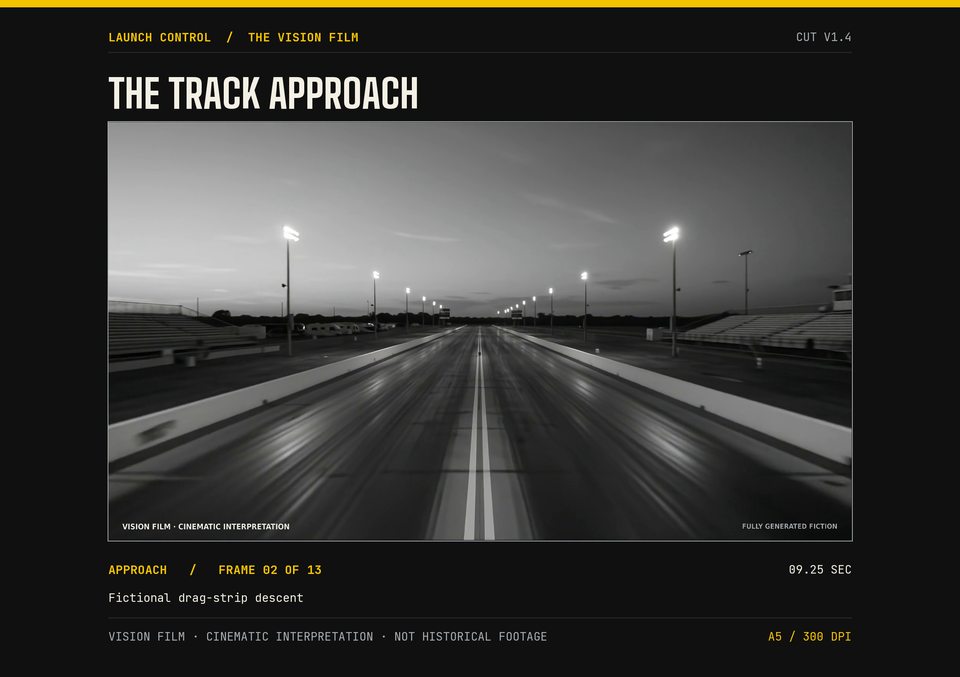
Task: Click the footer 'NOT HISTORICAL FOOTAGE' disclaimer
Action: (470, 637)
